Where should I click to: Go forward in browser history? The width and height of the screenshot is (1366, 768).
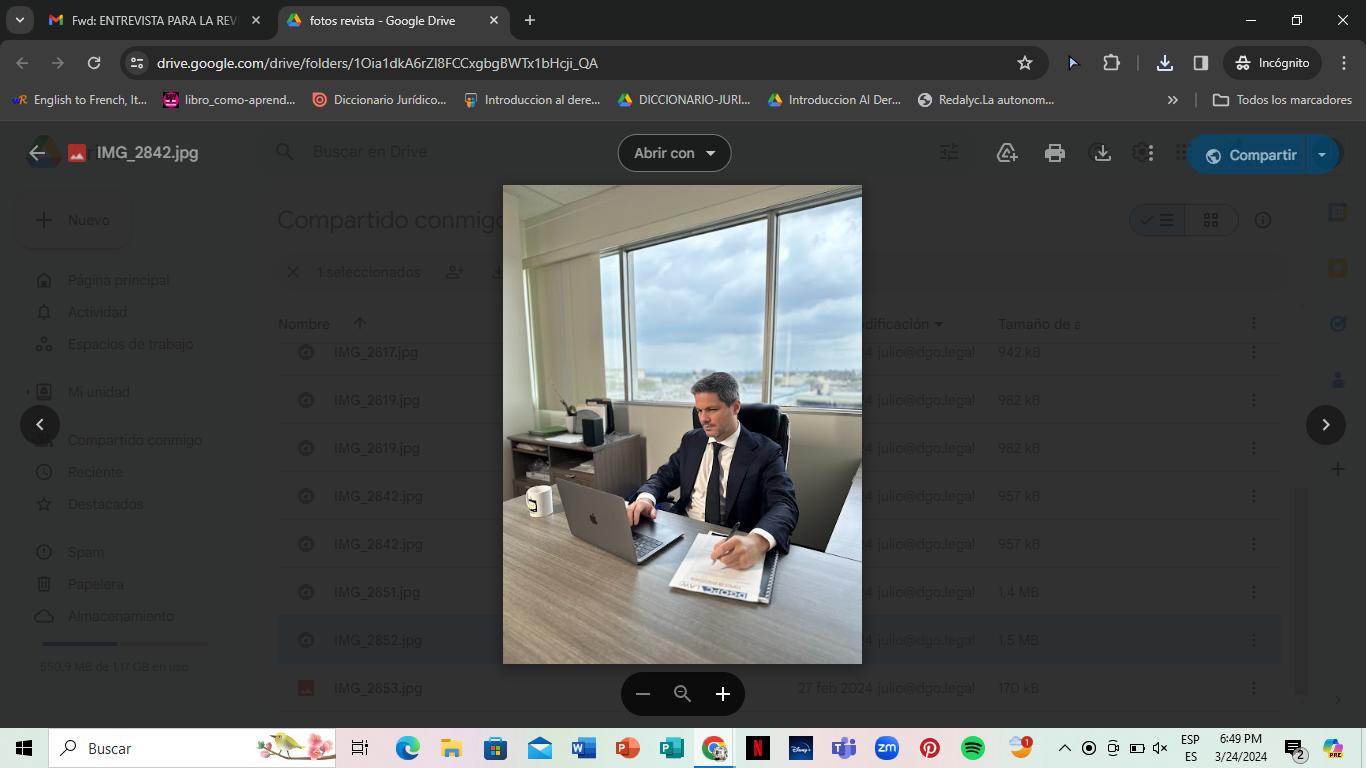tap(58, 63)
